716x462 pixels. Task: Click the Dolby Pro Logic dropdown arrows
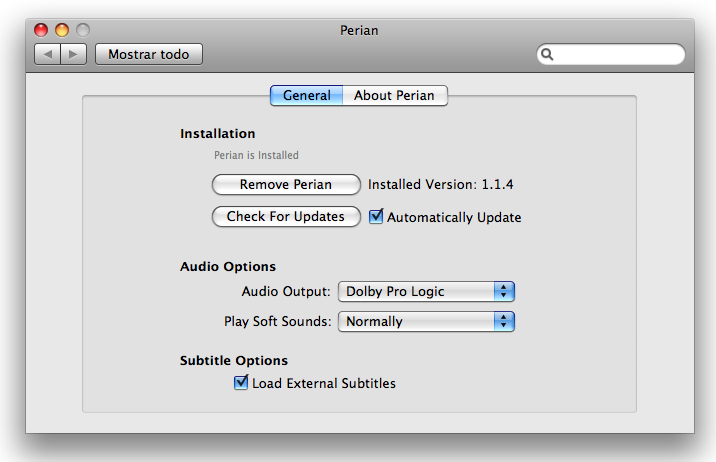[x=504, y=291]
